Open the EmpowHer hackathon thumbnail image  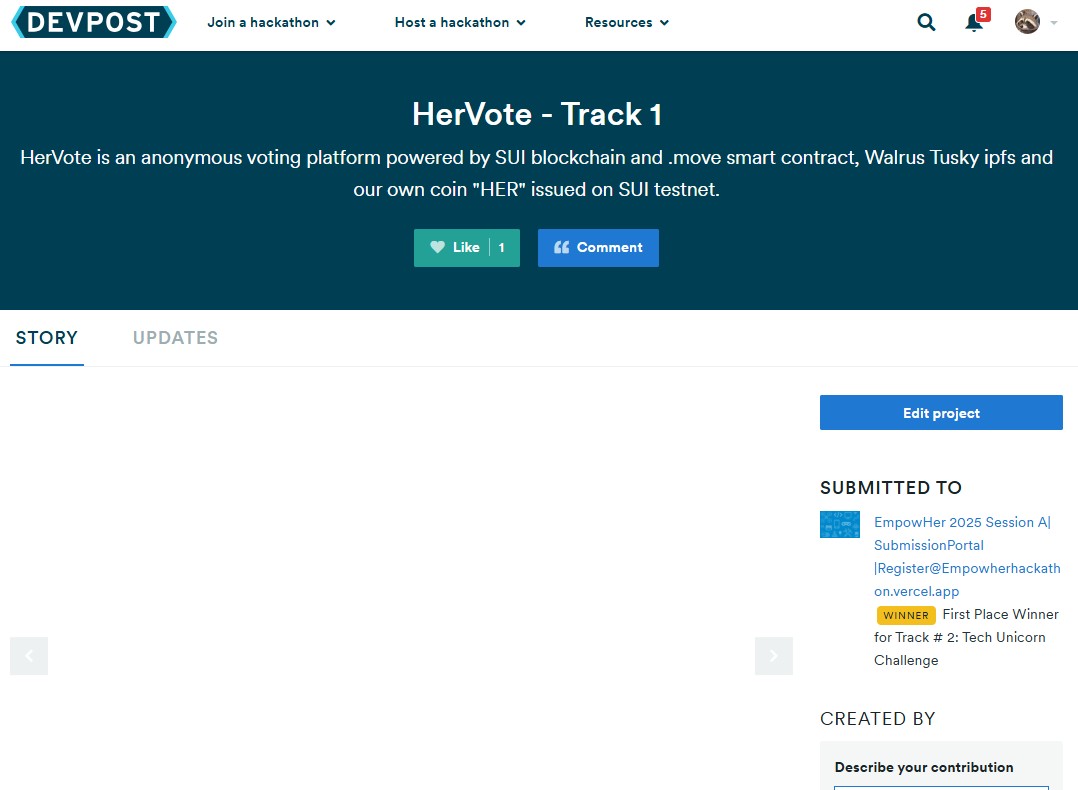(839, 525)
